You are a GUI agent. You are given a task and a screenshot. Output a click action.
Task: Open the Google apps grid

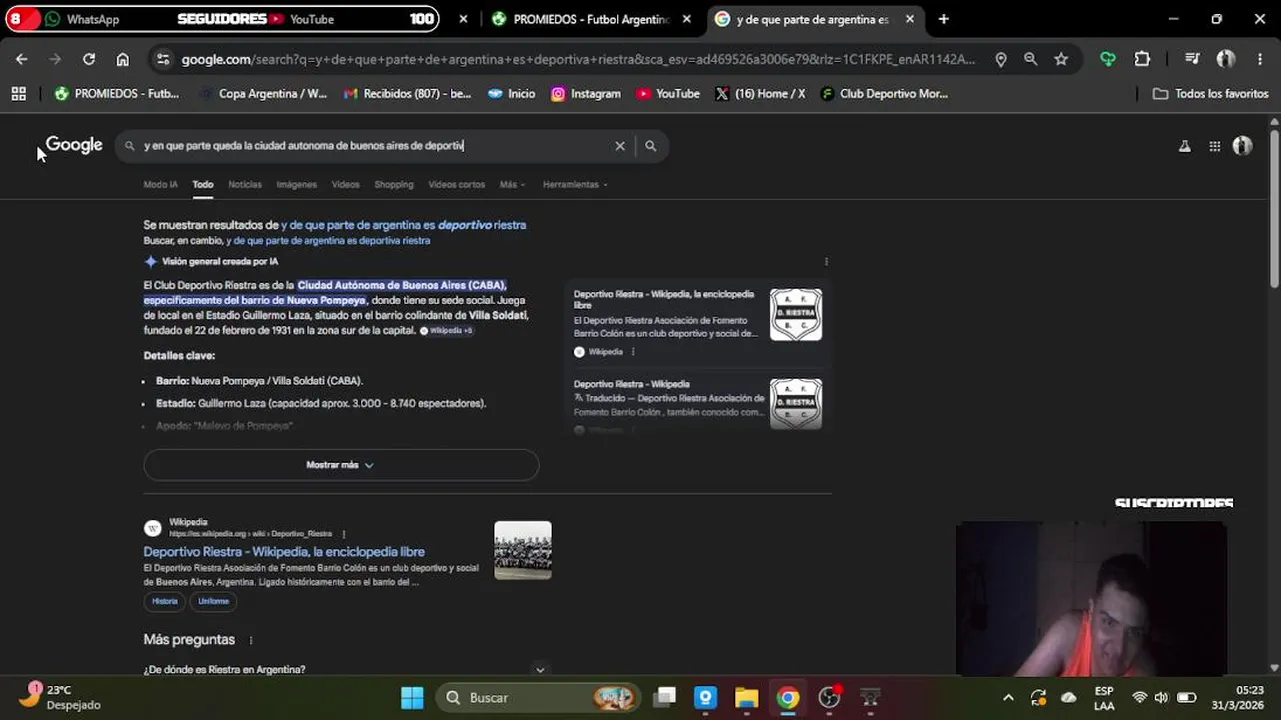tap(1214, 146)
